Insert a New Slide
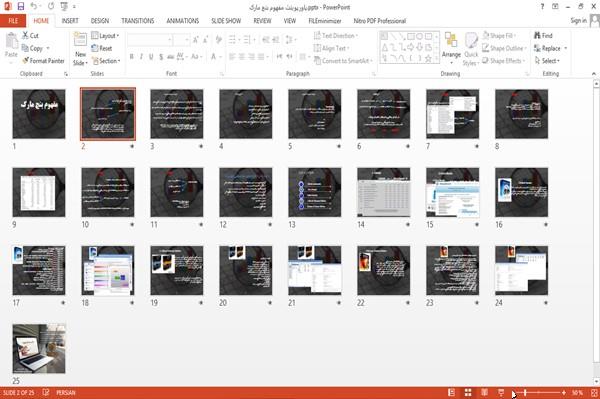The width and height of the screenshot is (600, 399). coord(80,49)
